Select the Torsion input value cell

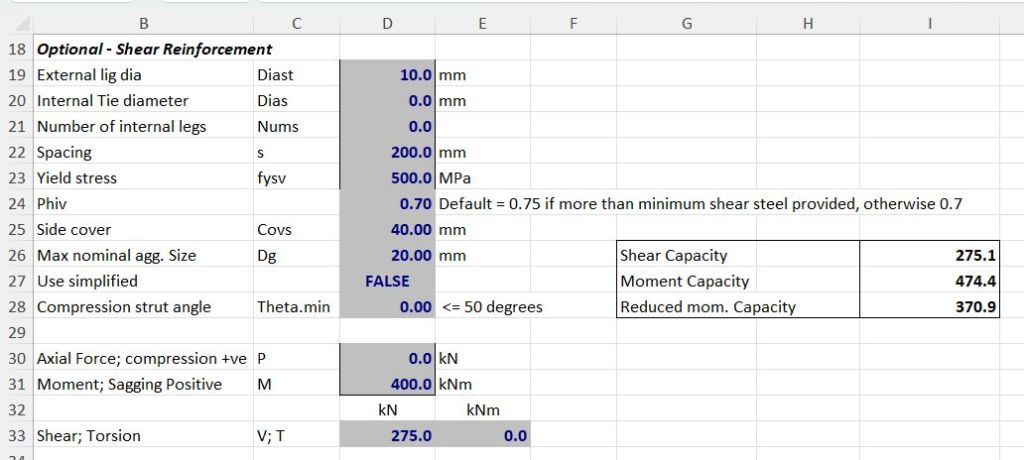pyautogui.click(x=482, y=436)
